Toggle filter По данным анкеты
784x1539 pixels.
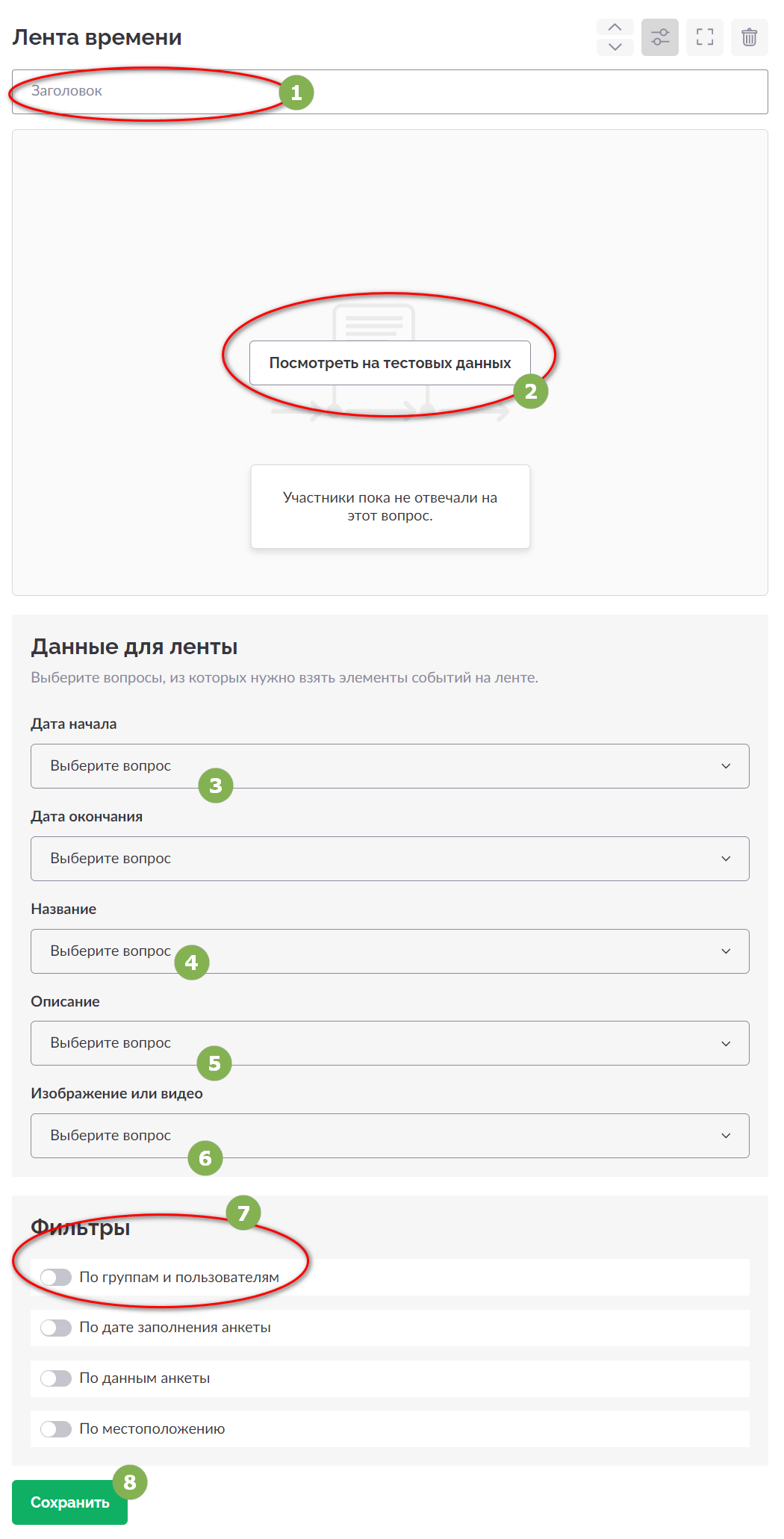click(56, 1378)
